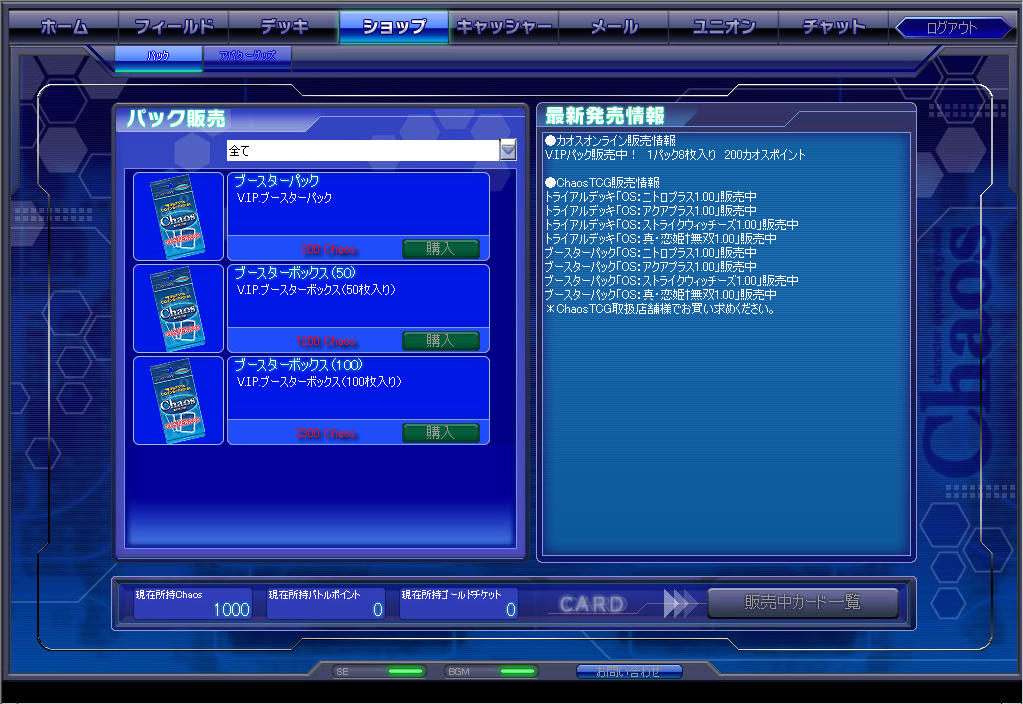
Task: Toggle the BGM music switch
Action: coord(517,671)
